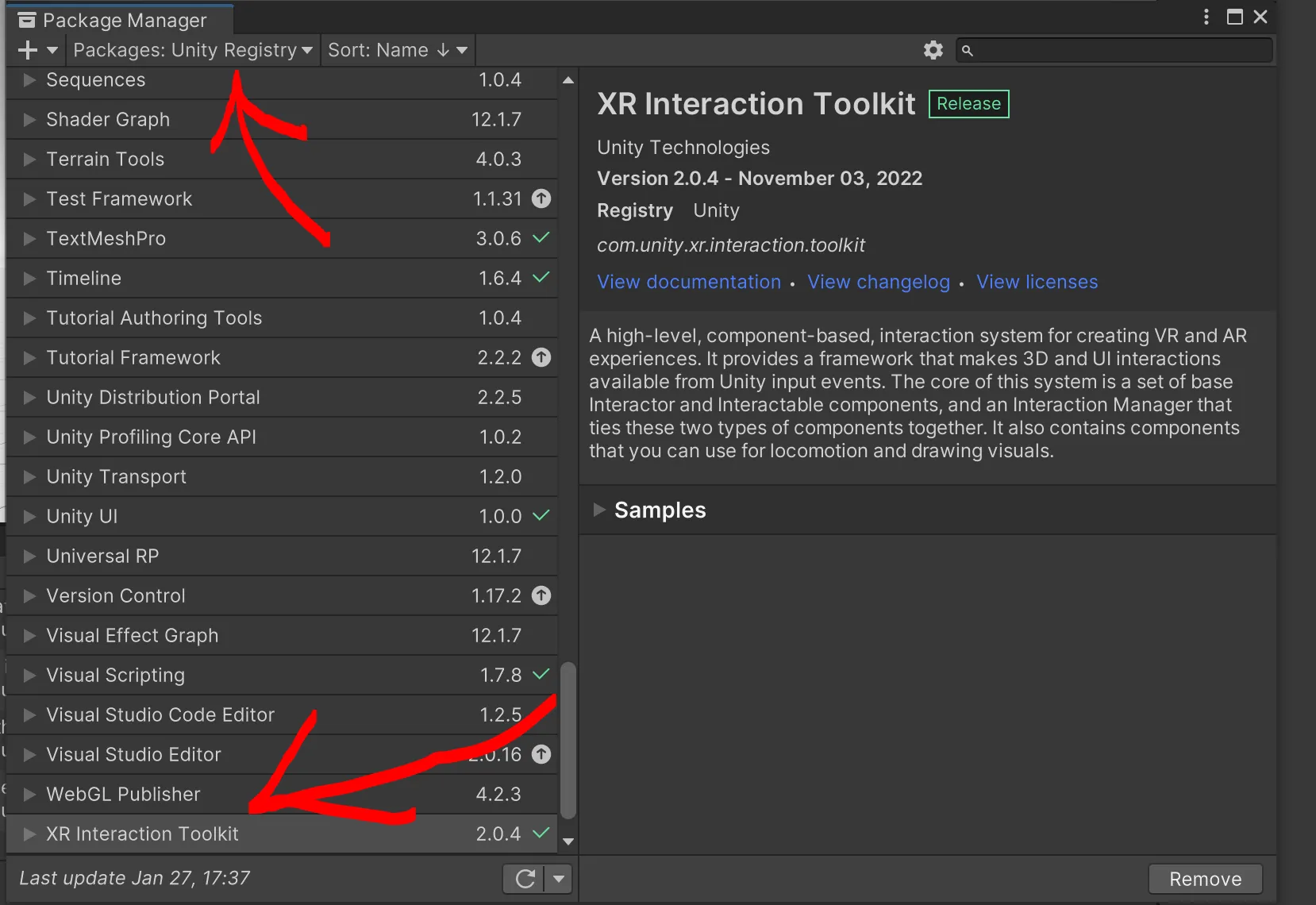Image resolution: width=1316 pixels, height=905 pixels.
Task: Select the Timeline package
Action: click(x=282, y=278)
